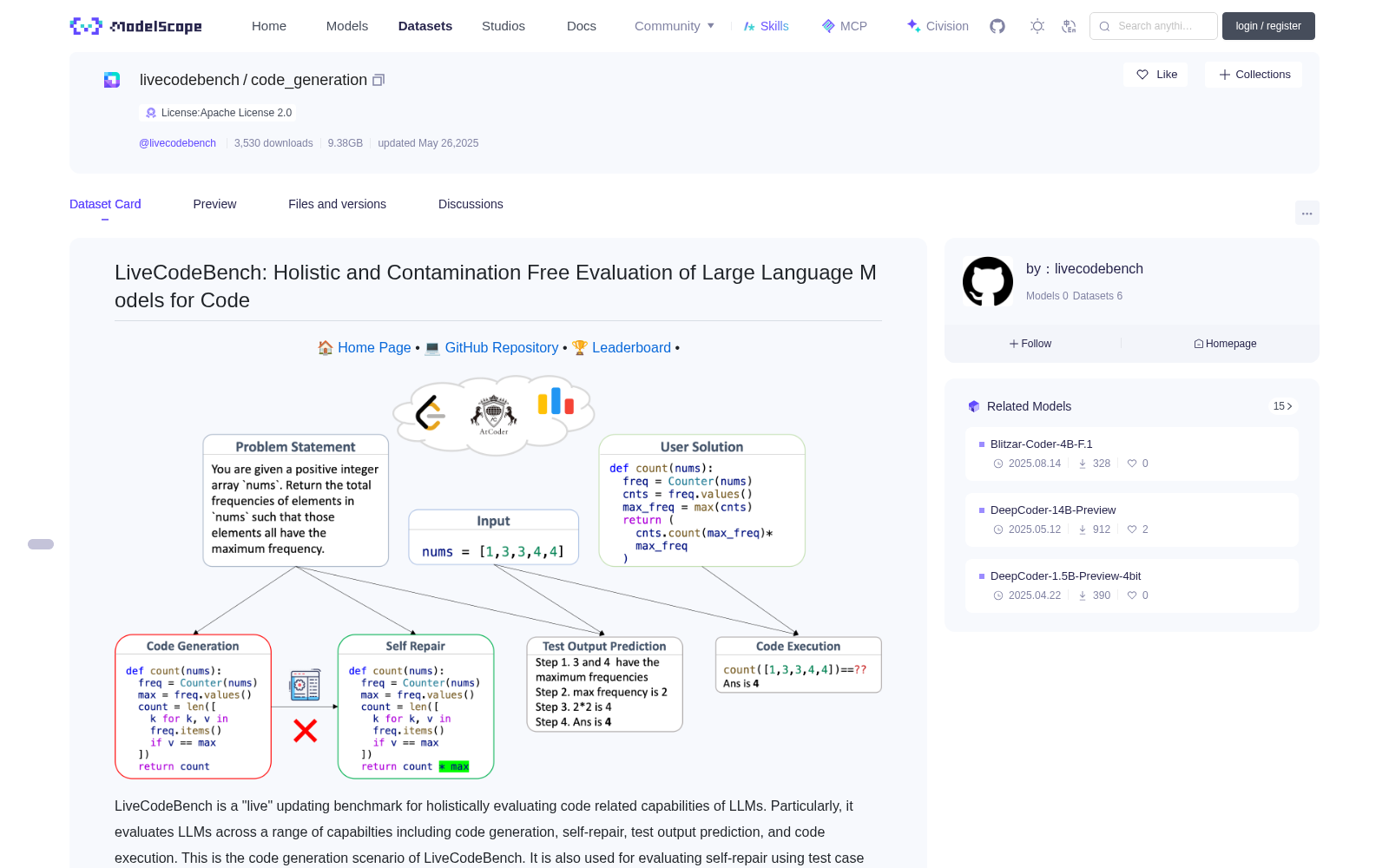The width and height of the screenshot is (1389, 868).
Task: Click the '9.38GB' size text
Action: tap(346, 143)
